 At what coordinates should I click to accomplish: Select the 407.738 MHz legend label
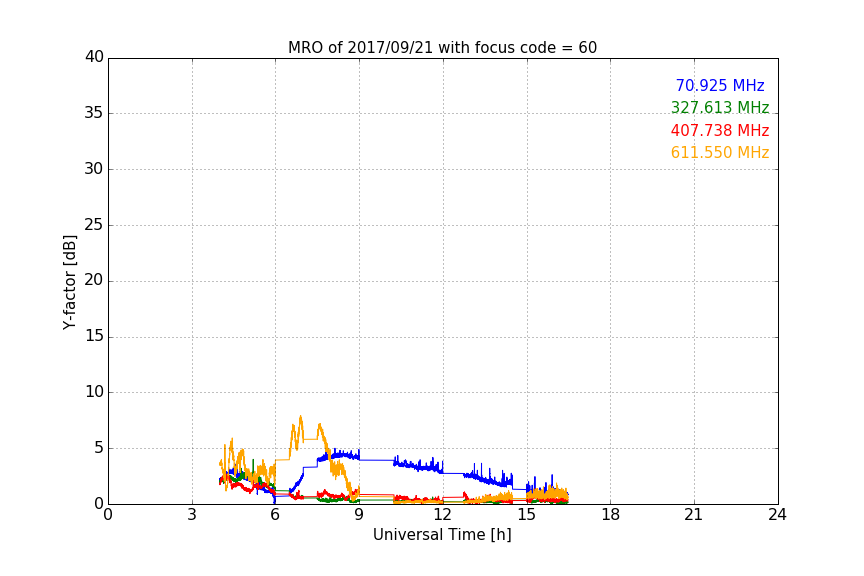pyautogui.click(x=720, y=130)
